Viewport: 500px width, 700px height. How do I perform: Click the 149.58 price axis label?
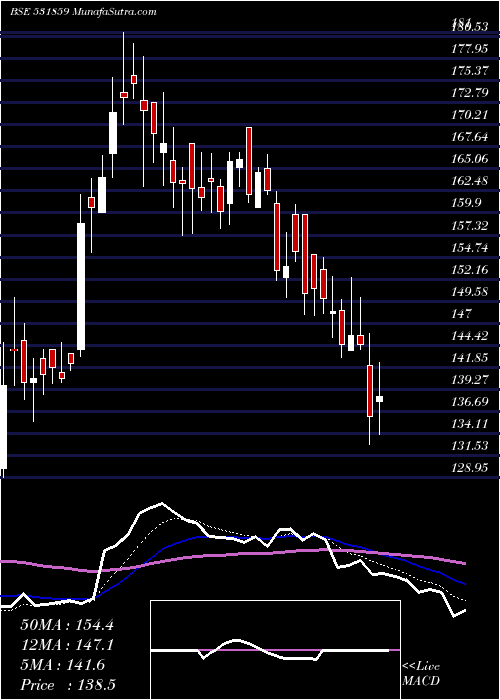coord(470,292)
